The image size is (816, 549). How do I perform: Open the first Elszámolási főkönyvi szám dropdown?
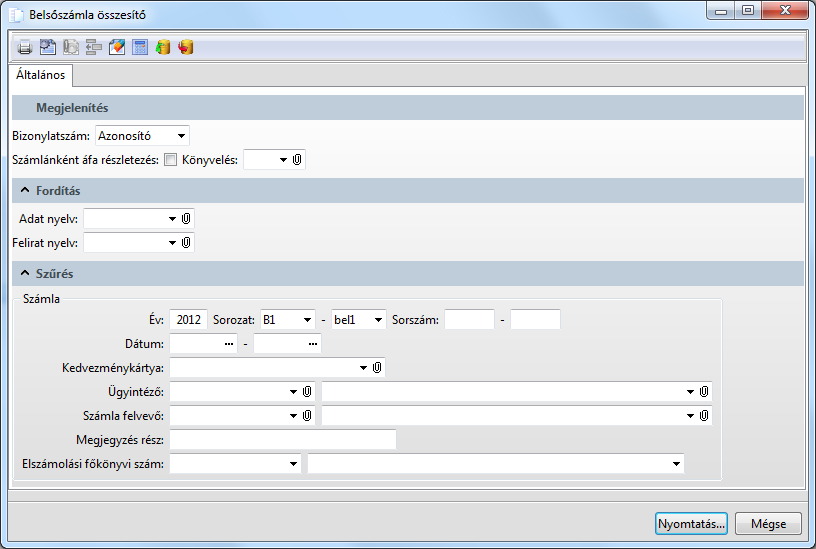[x=294, y=464]
